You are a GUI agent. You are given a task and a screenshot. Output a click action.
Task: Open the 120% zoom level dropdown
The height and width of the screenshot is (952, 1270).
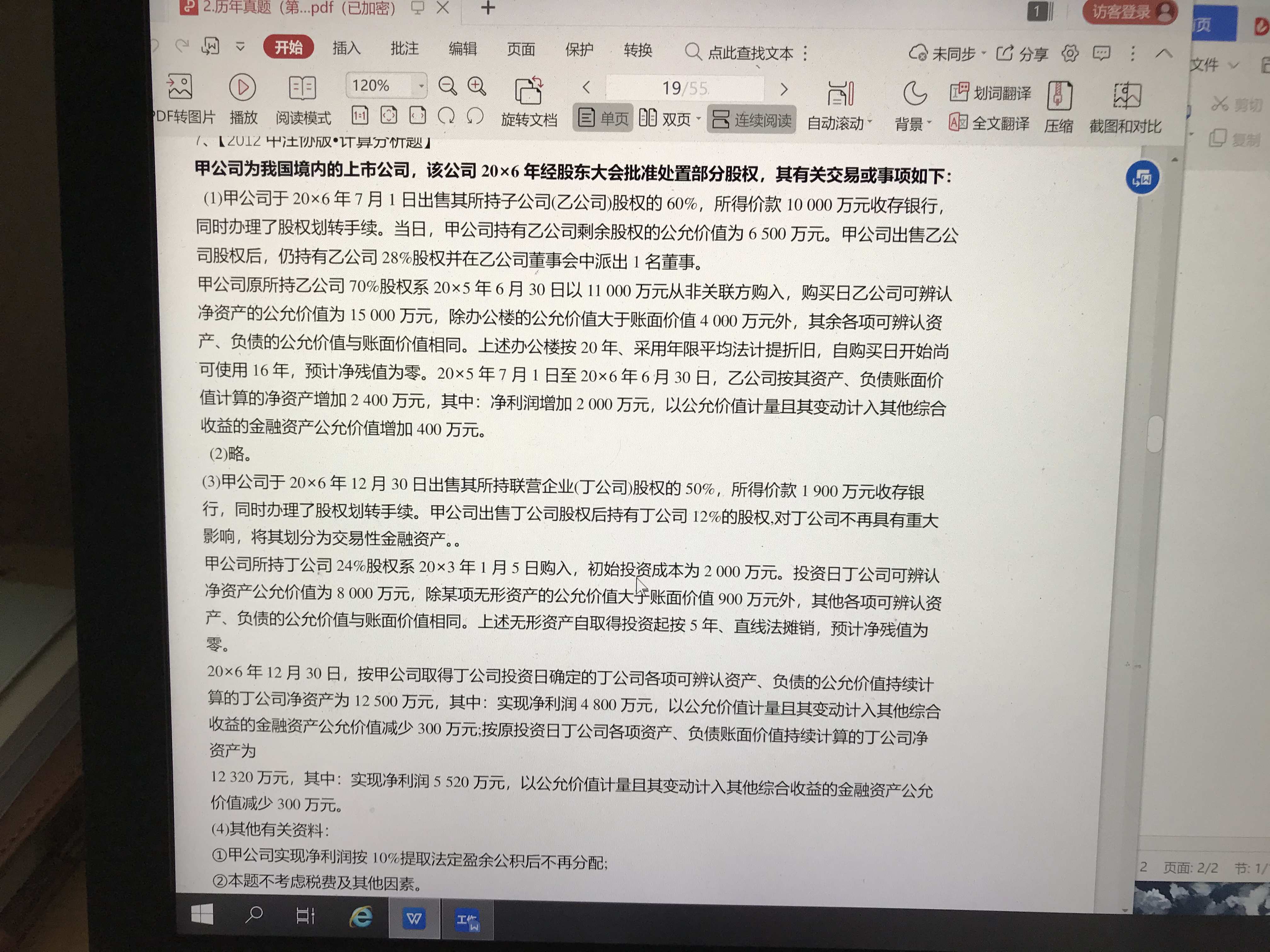421,86
